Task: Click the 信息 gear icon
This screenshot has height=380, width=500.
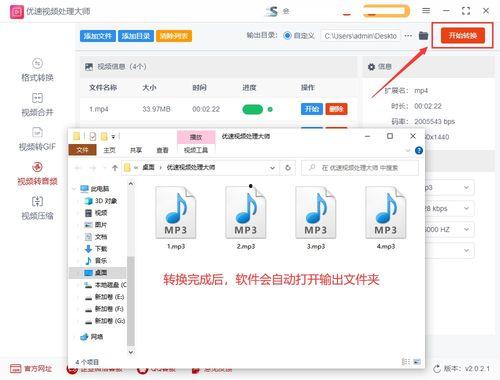Action: [371, 67]
